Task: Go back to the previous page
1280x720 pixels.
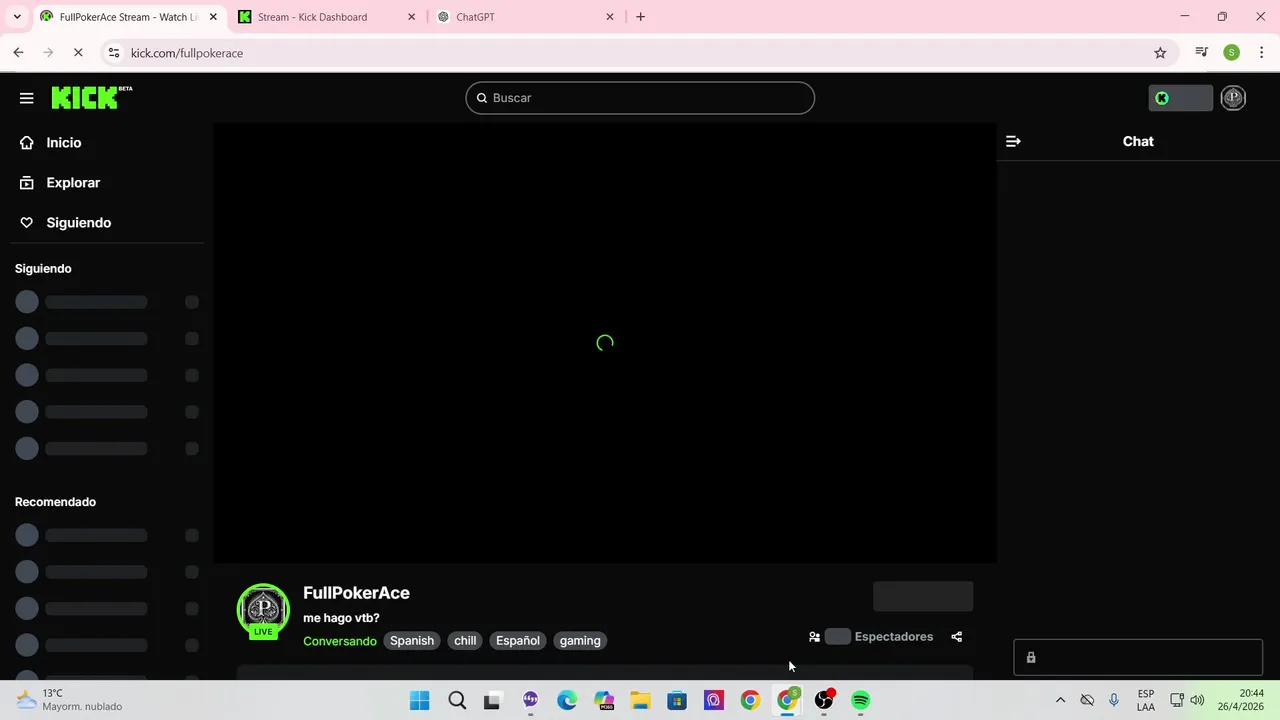Action: click(18, 53)
